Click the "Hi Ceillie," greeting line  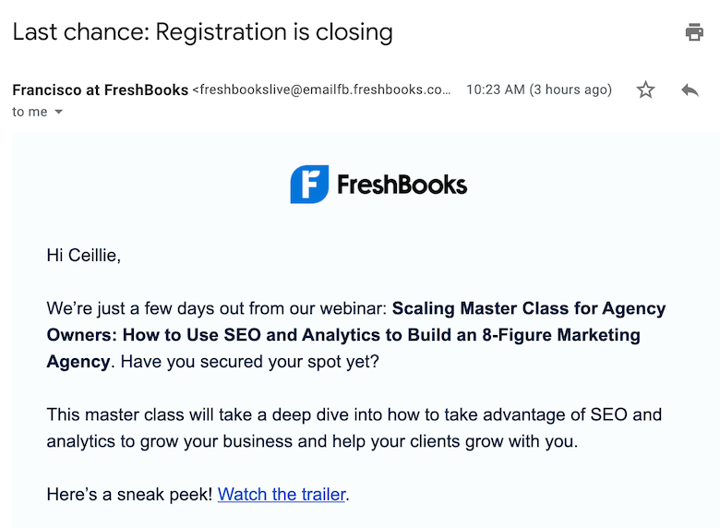tap(84, 255)
